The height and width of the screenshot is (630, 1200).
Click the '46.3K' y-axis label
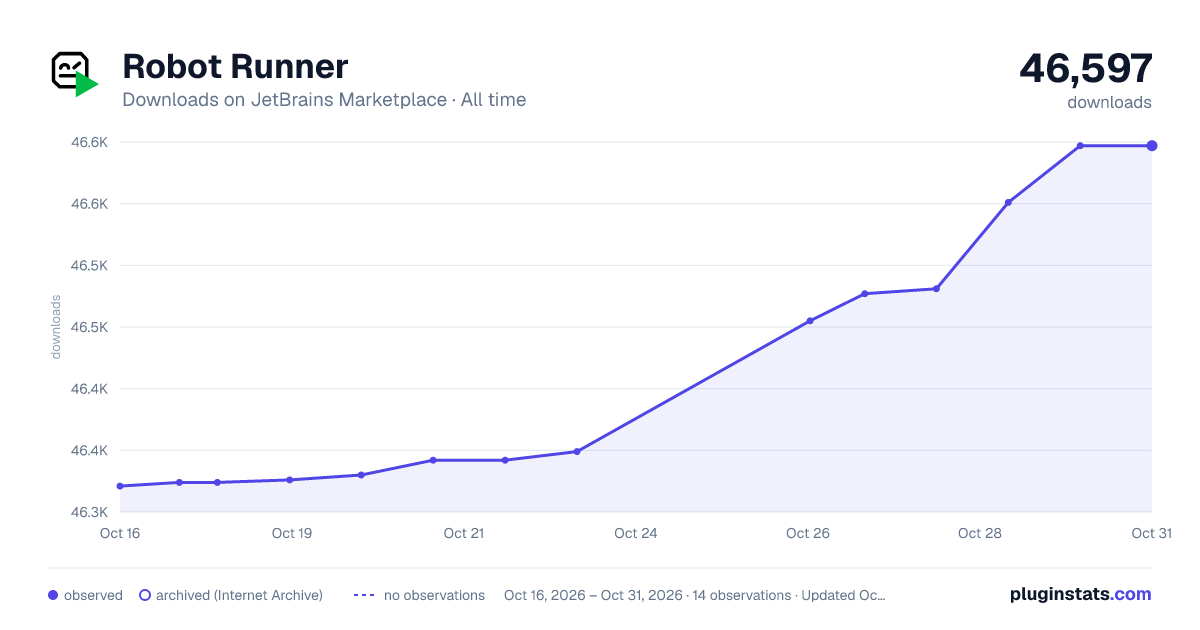89,512
